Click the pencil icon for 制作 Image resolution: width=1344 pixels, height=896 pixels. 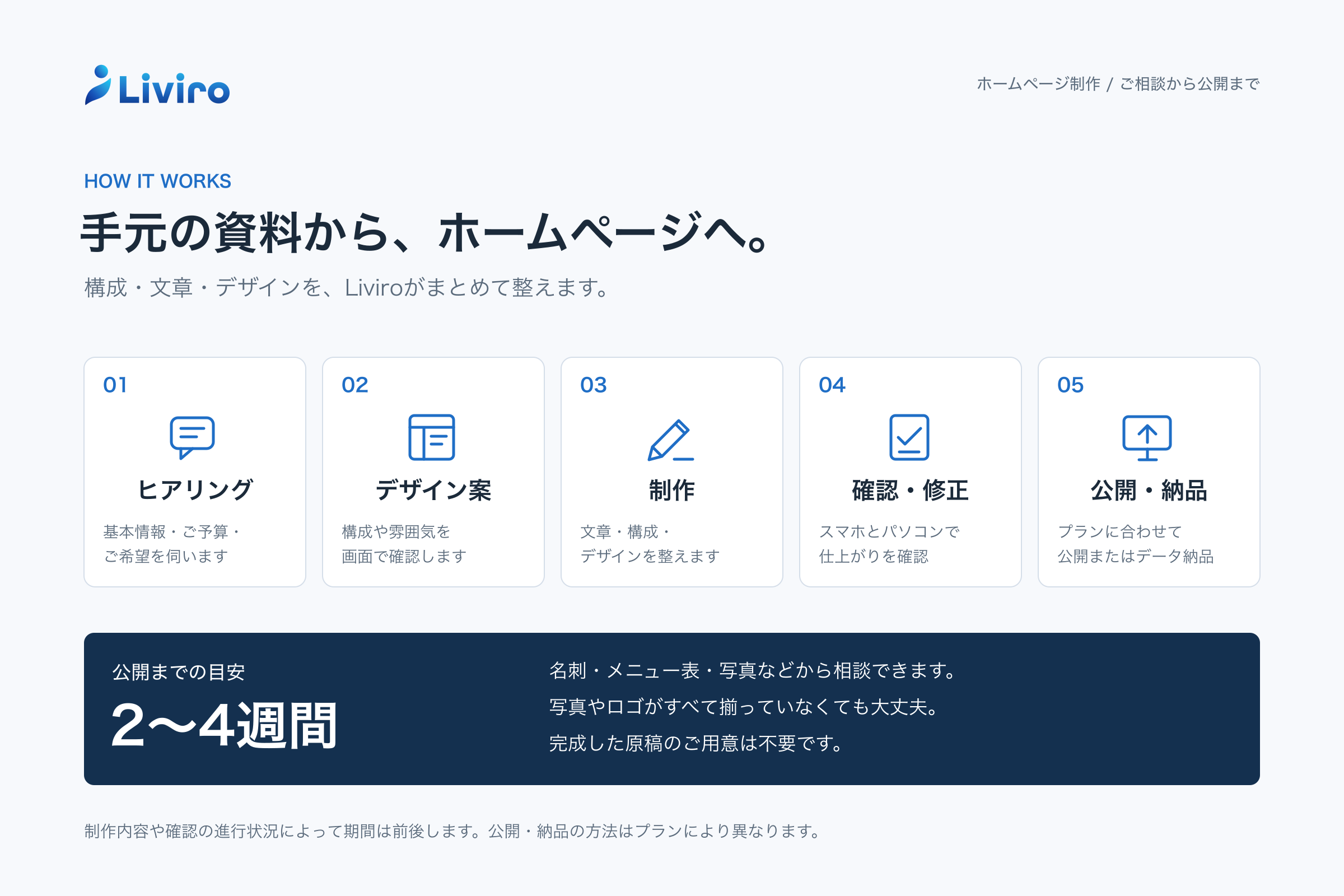tap(671, 440)
